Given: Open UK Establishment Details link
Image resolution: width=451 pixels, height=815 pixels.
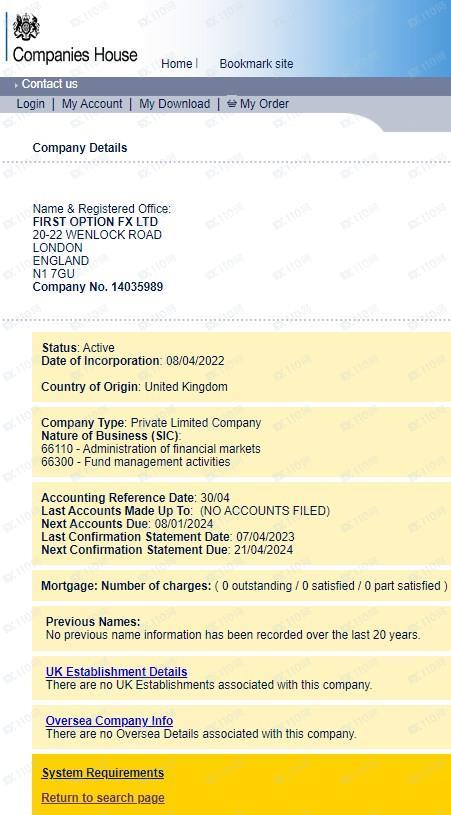Looking at the screenshot, I should 116,672.
